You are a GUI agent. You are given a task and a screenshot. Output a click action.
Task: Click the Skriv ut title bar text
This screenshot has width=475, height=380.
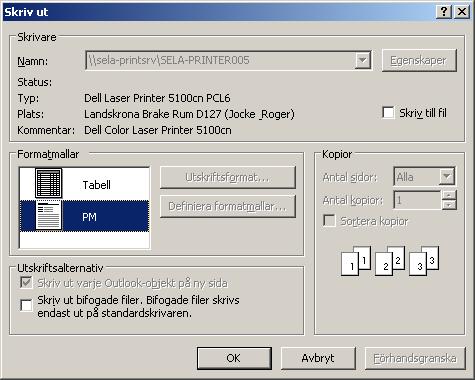[26, 12]
